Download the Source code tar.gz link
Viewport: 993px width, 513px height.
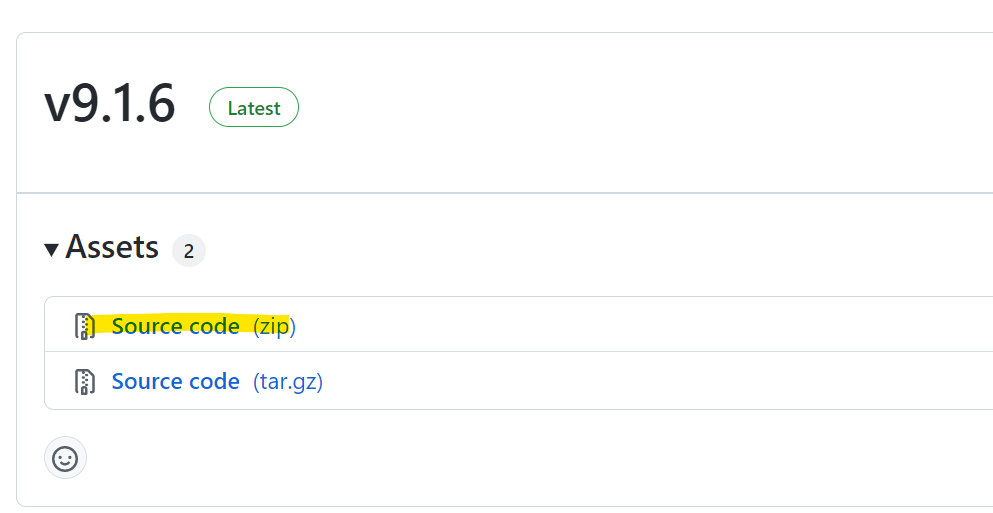[x=175, y=382]
